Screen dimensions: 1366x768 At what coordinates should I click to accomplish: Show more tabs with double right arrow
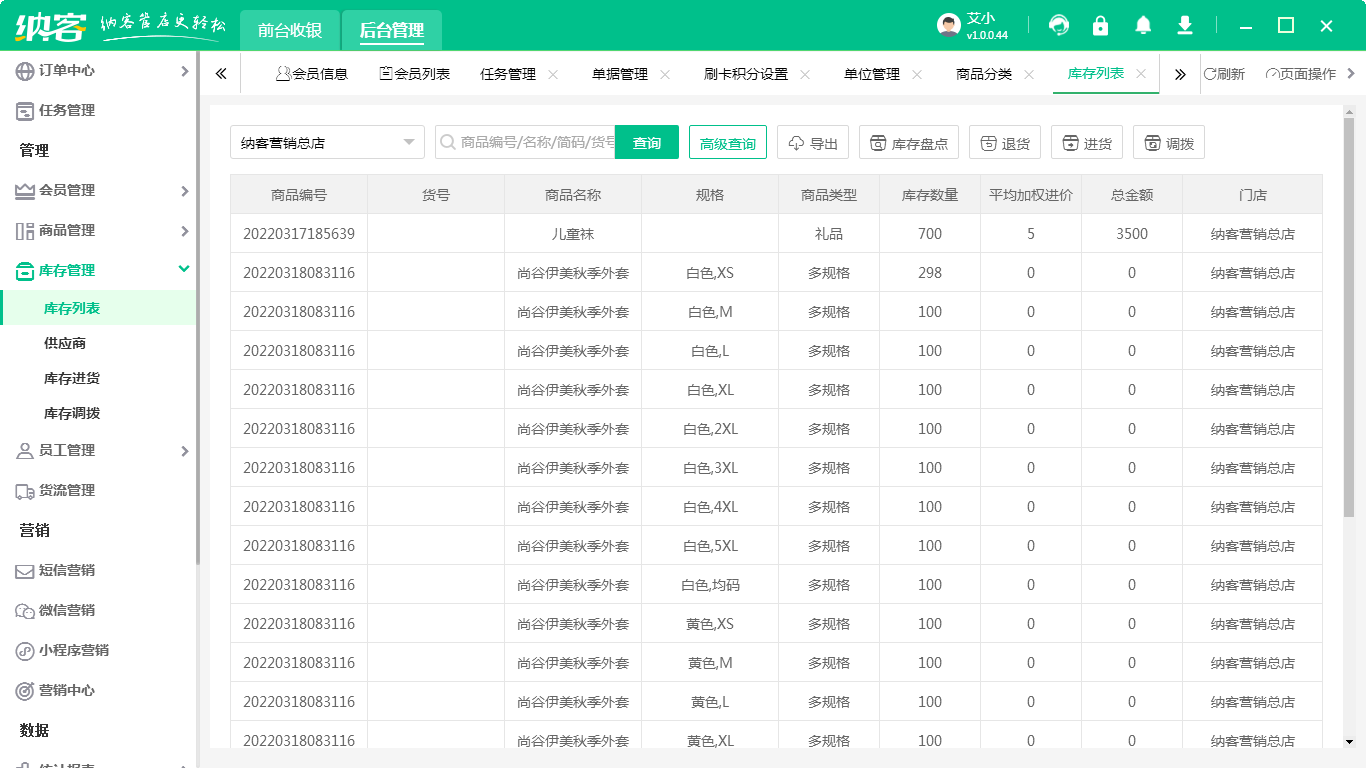(1180, 74)
